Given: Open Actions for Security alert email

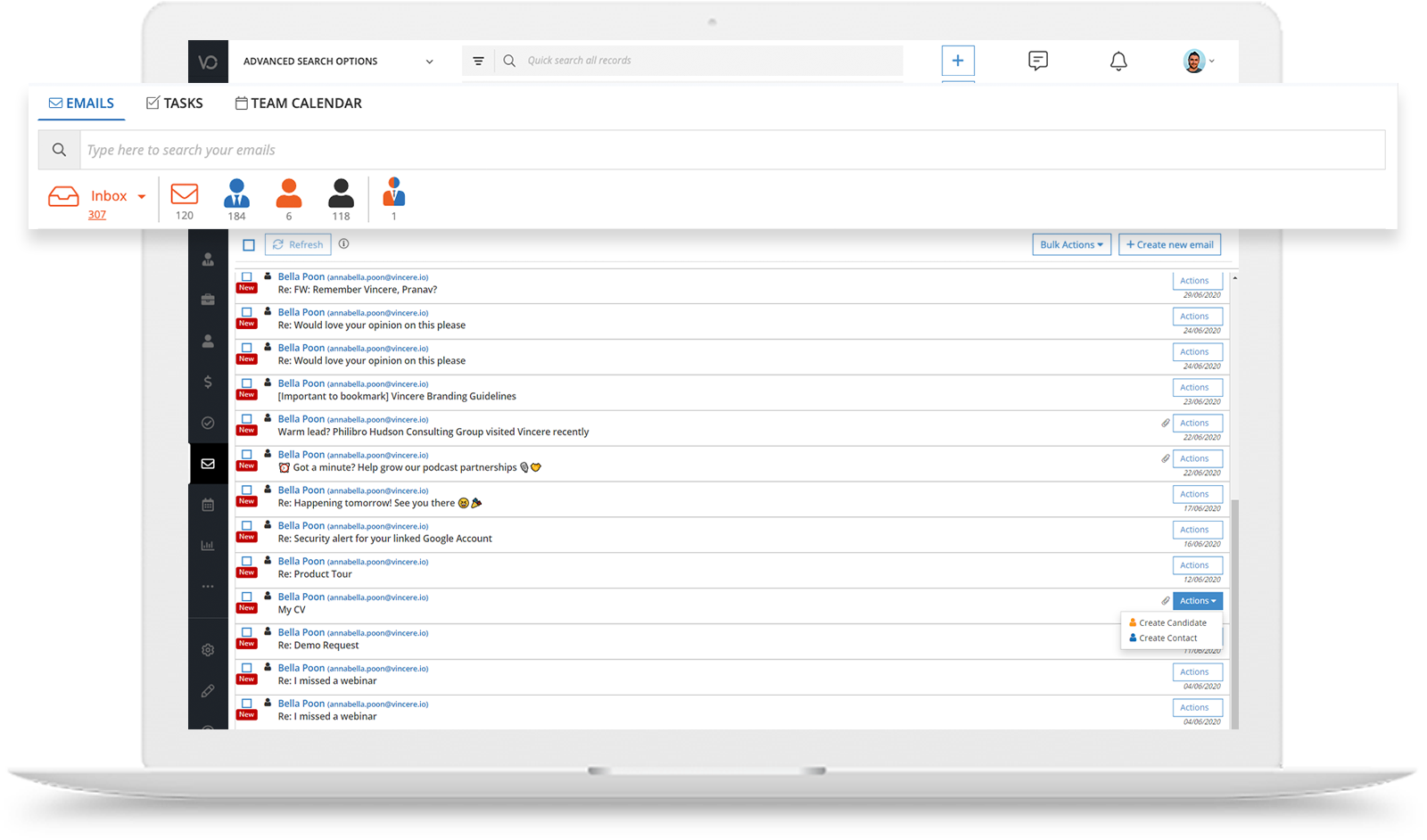Looking at the screenshot, I should 1197,530.
